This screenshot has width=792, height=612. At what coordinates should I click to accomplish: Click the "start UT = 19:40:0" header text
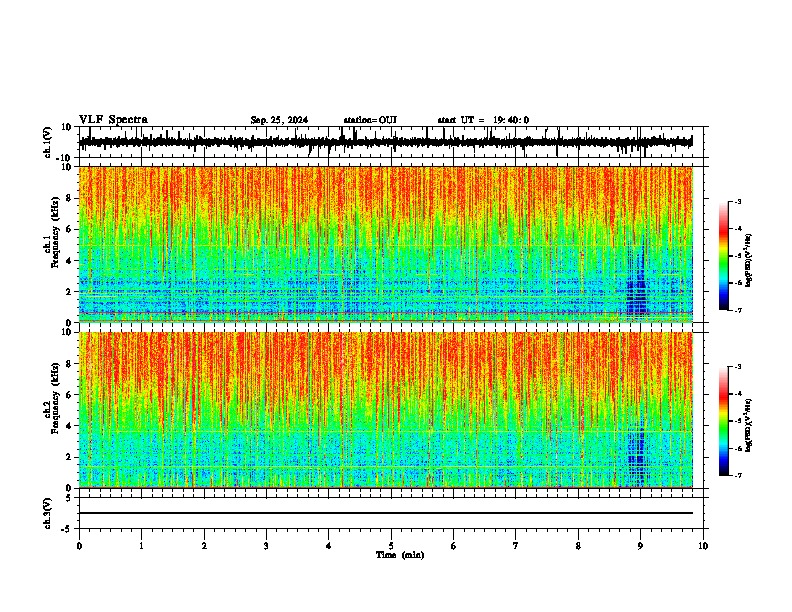click(483, 120)
